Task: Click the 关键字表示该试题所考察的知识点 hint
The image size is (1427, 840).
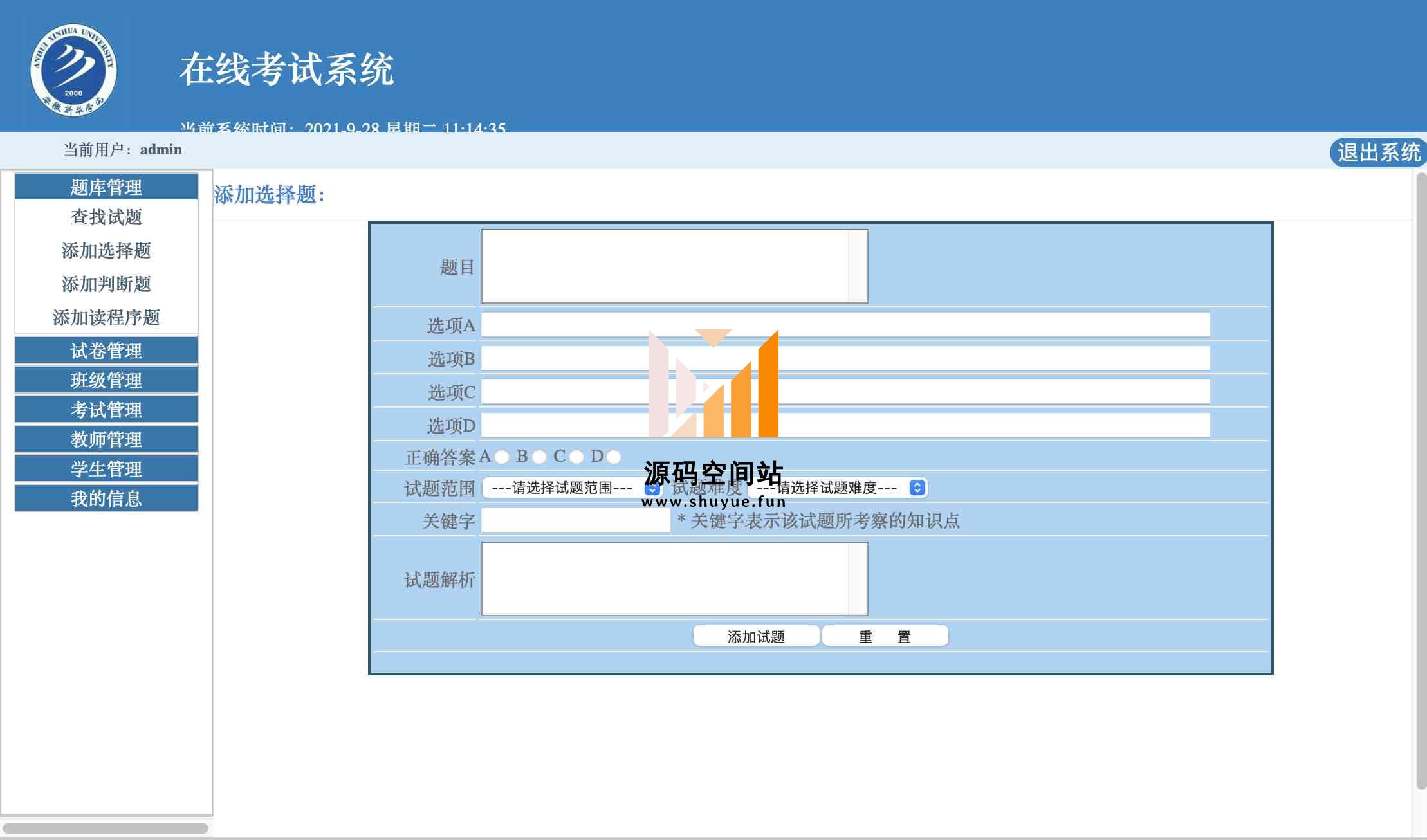Action: point(818,520)
